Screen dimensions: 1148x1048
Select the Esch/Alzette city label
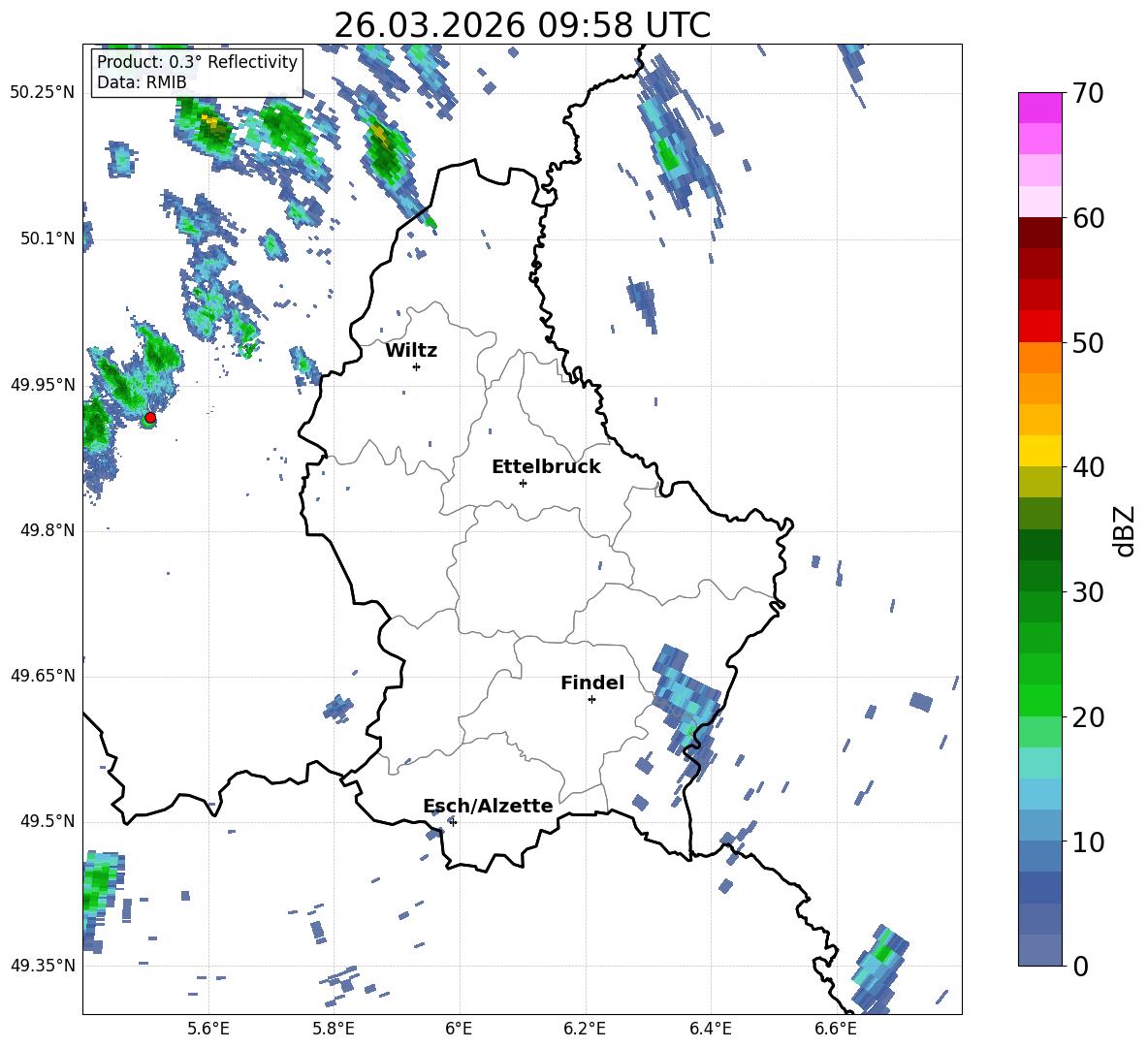[x=488, y=806]
